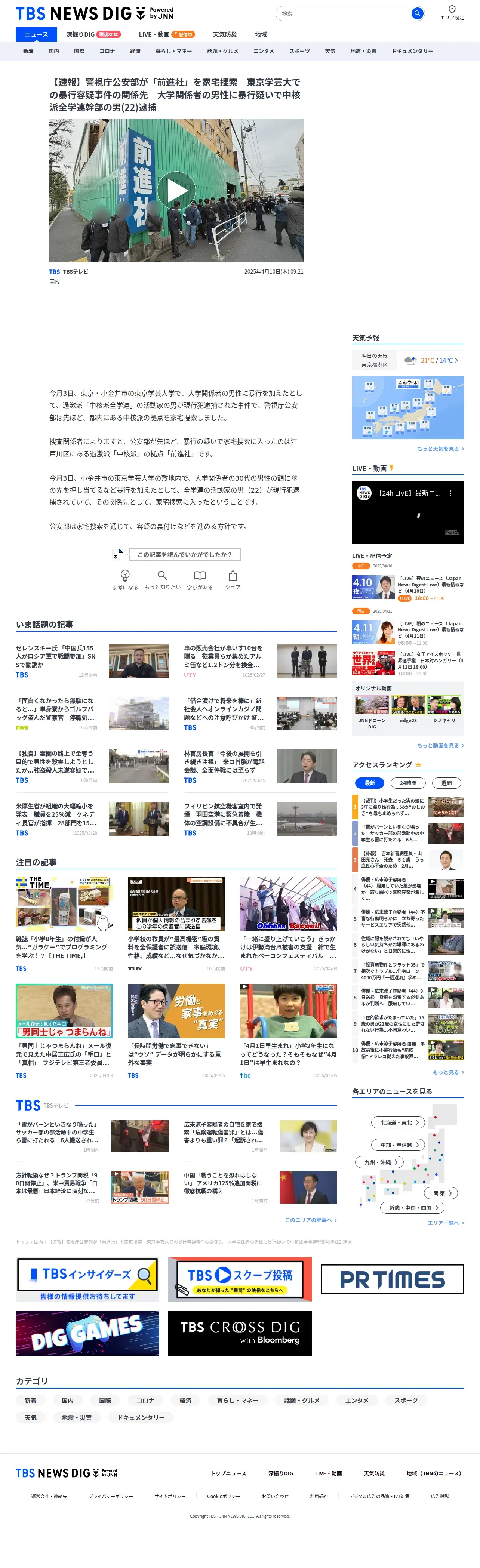480x1568 pixels.
Task: Click the TBS NEWS DIG header logo
Action: pyautogui.click(x=95, y=13)
